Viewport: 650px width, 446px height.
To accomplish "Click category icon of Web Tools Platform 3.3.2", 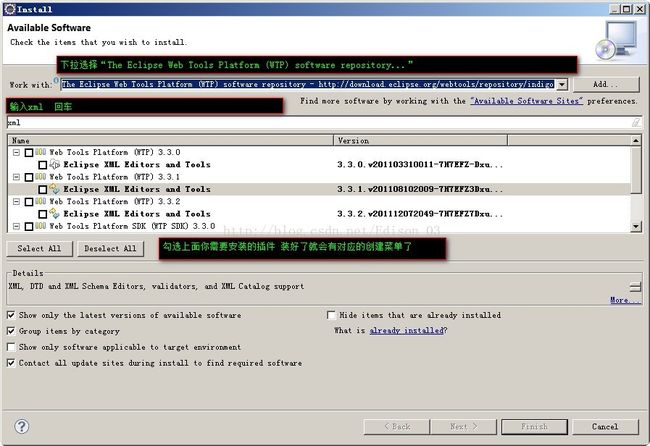I will coord(40,201).
